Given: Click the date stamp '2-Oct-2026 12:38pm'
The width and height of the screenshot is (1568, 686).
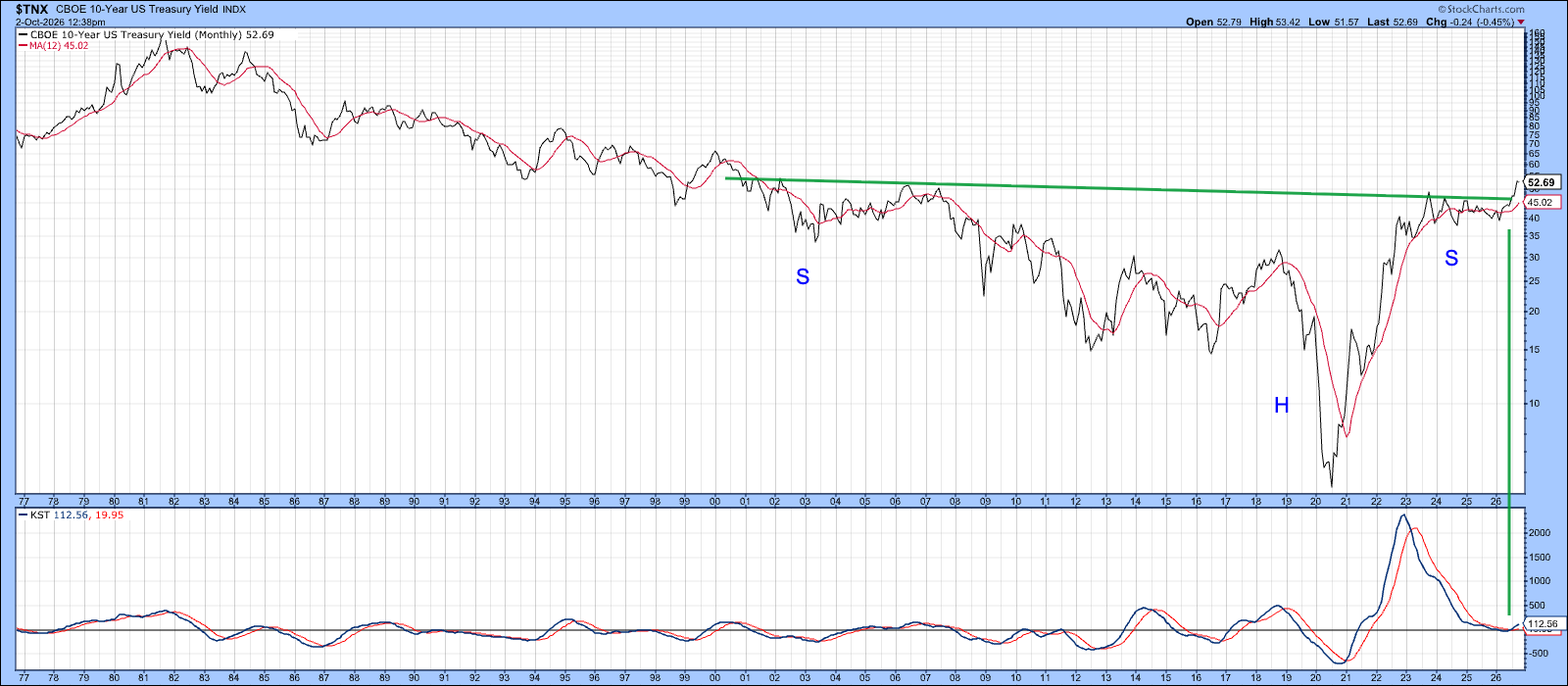Looking at the screenshot, I should tap(61, 22).
